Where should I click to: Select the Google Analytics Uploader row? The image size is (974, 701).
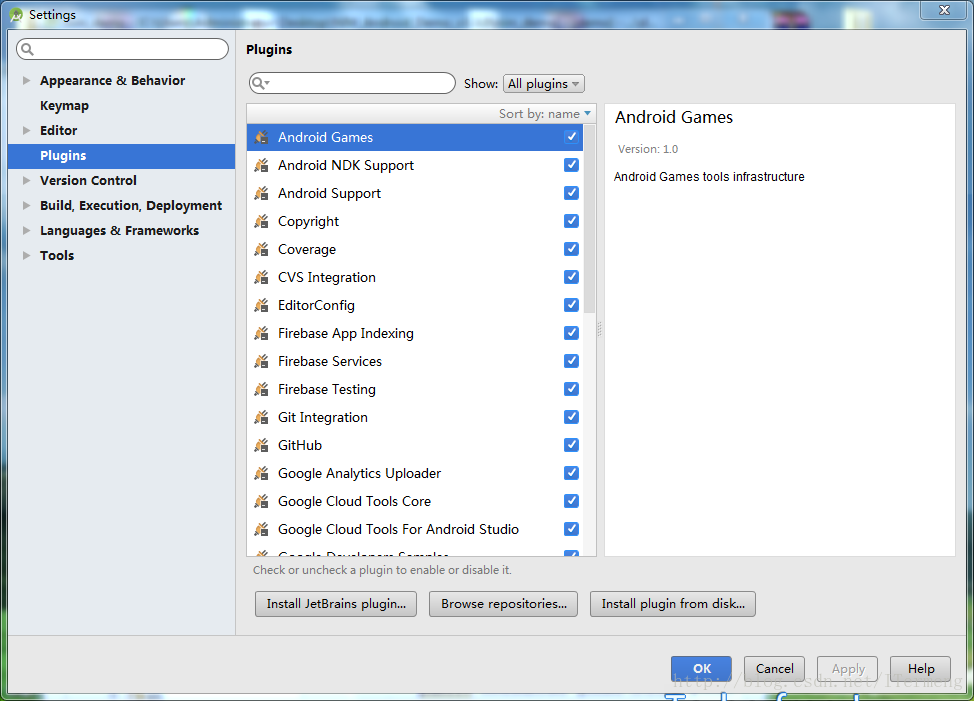point(415,473)
